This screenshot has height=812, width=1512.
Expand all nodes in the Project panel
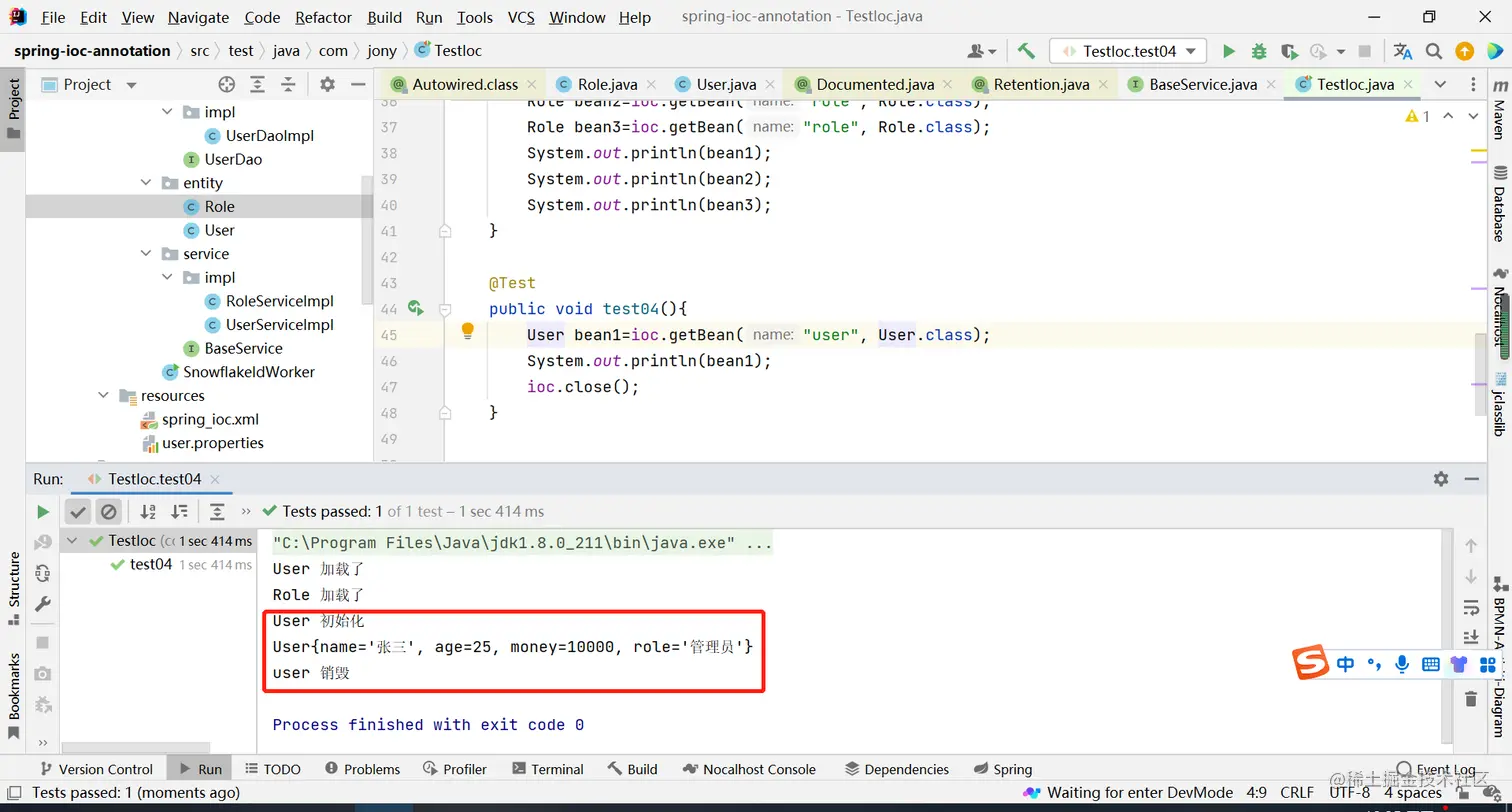[x=258, y=85]
